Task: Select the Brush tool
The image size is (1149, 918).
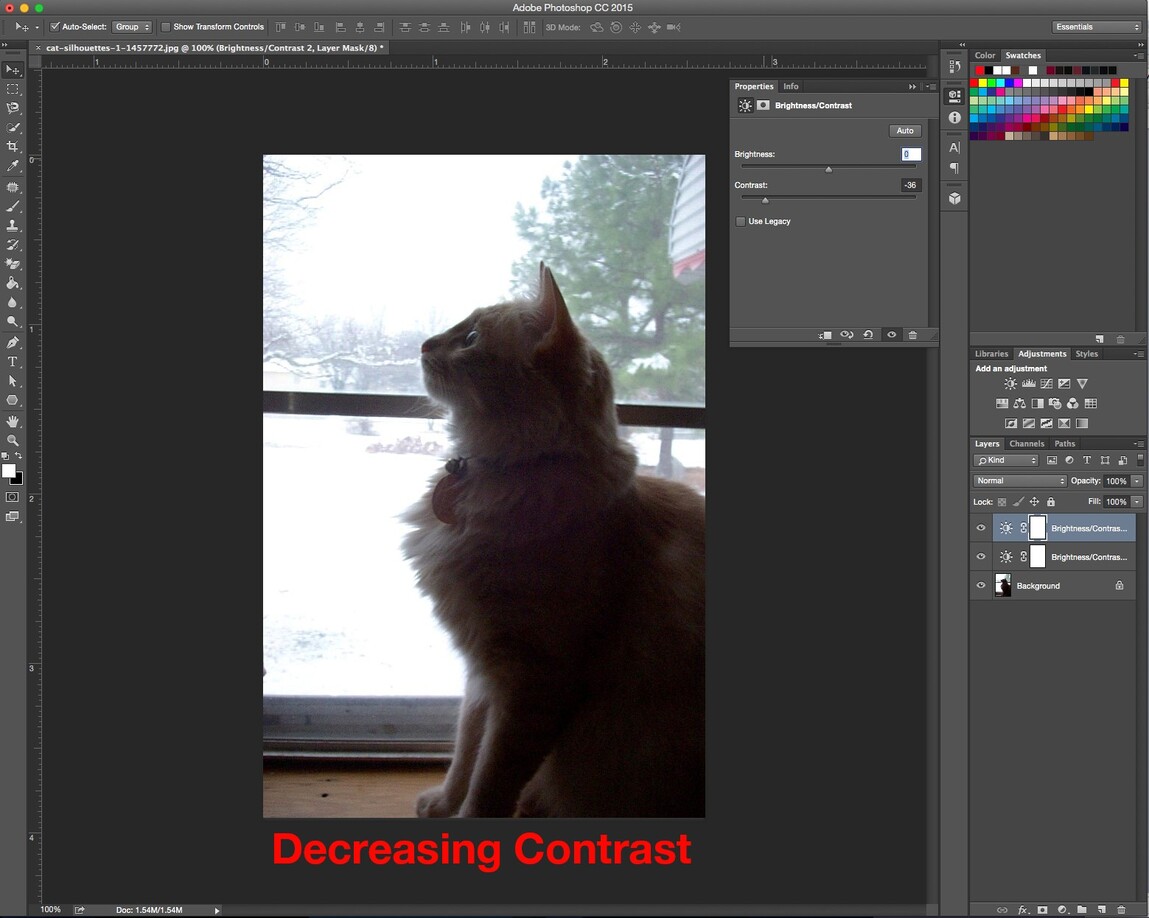Action: tap(12, 206)
